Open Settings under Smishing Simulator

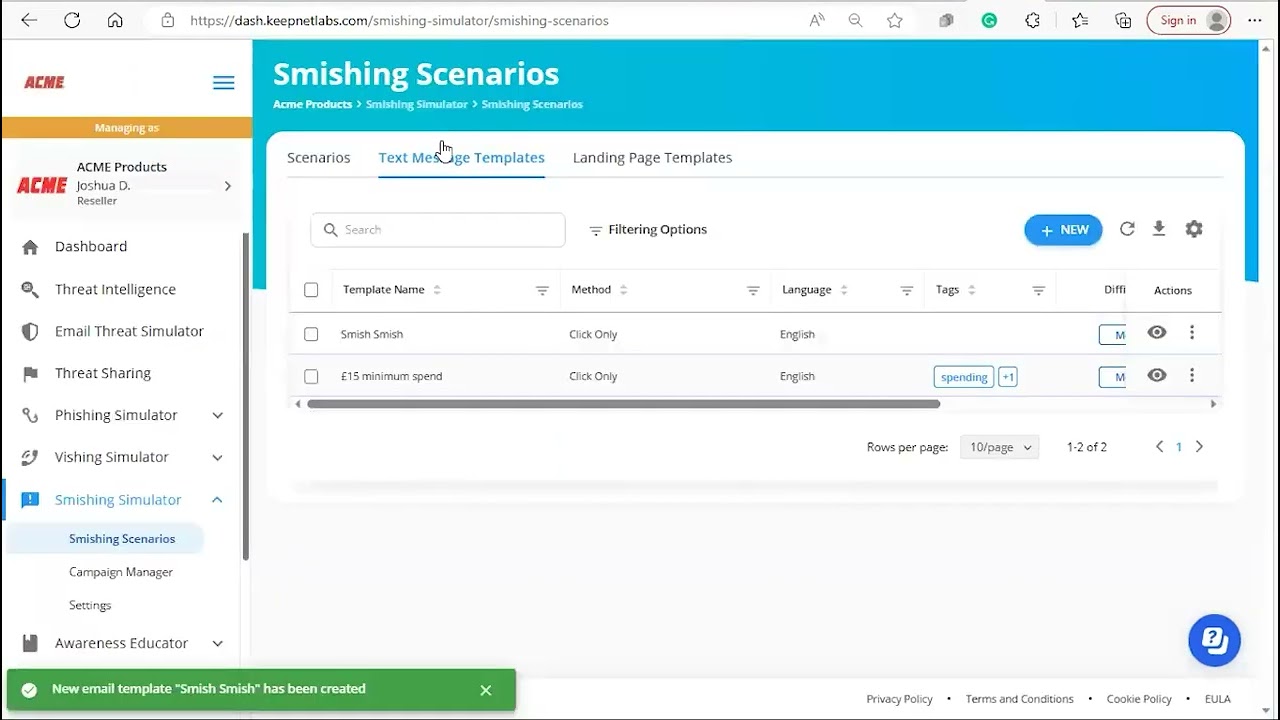pyautogui.click(x=90, y=605)
